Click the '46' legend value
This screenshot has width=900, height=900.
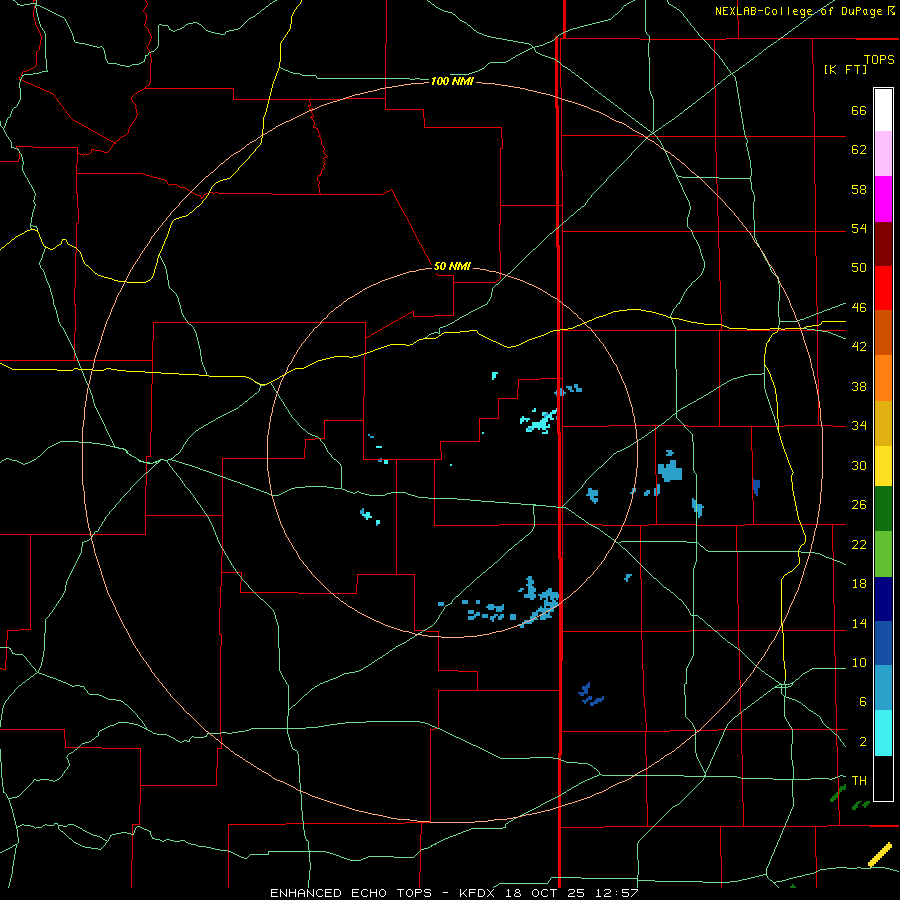(x=859, y=308)
